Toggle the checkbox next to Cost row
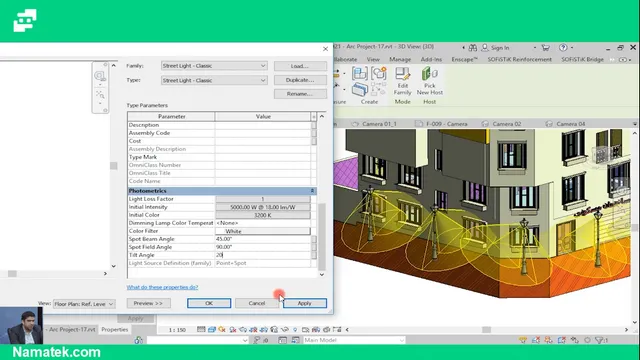 [313, 141]
